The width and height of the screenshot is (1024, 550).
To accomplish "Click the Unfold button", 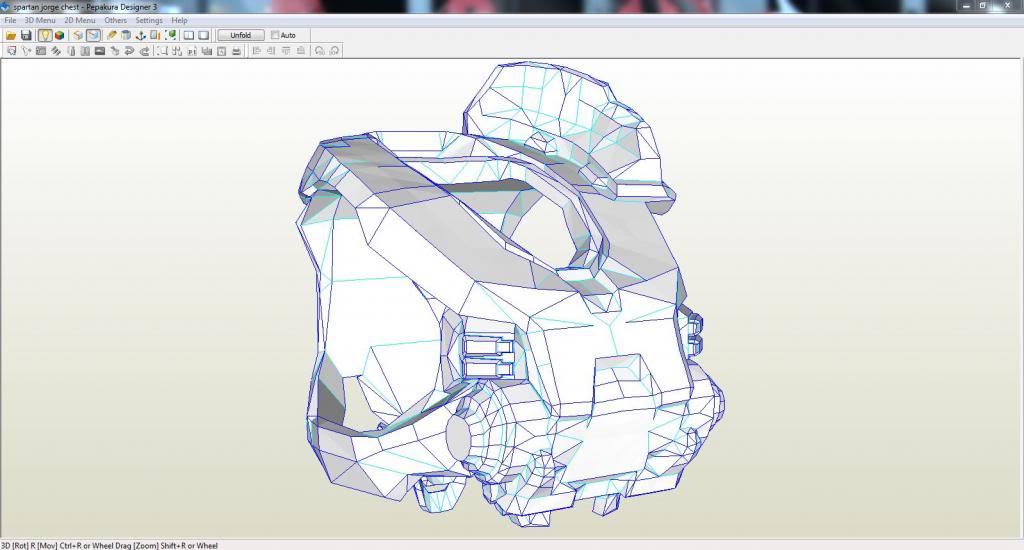I will point(241,35).
